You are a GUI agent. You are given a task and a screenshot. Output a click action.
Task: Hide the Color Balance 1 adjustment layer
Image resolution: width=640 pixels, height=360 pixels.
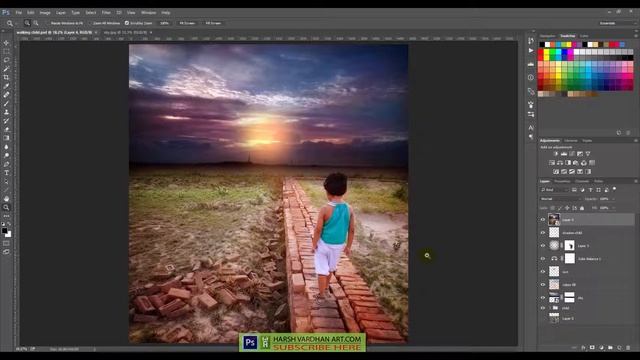(543, 258)
